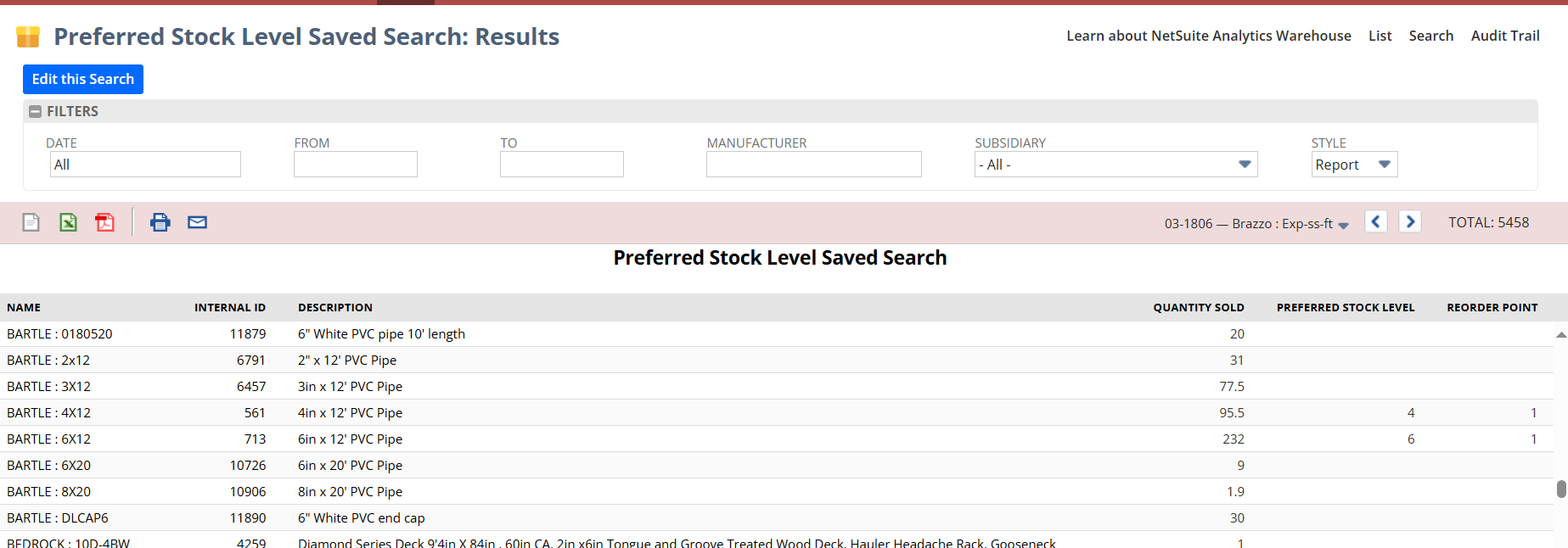Click Edit this Search button

tap(83, 79)
